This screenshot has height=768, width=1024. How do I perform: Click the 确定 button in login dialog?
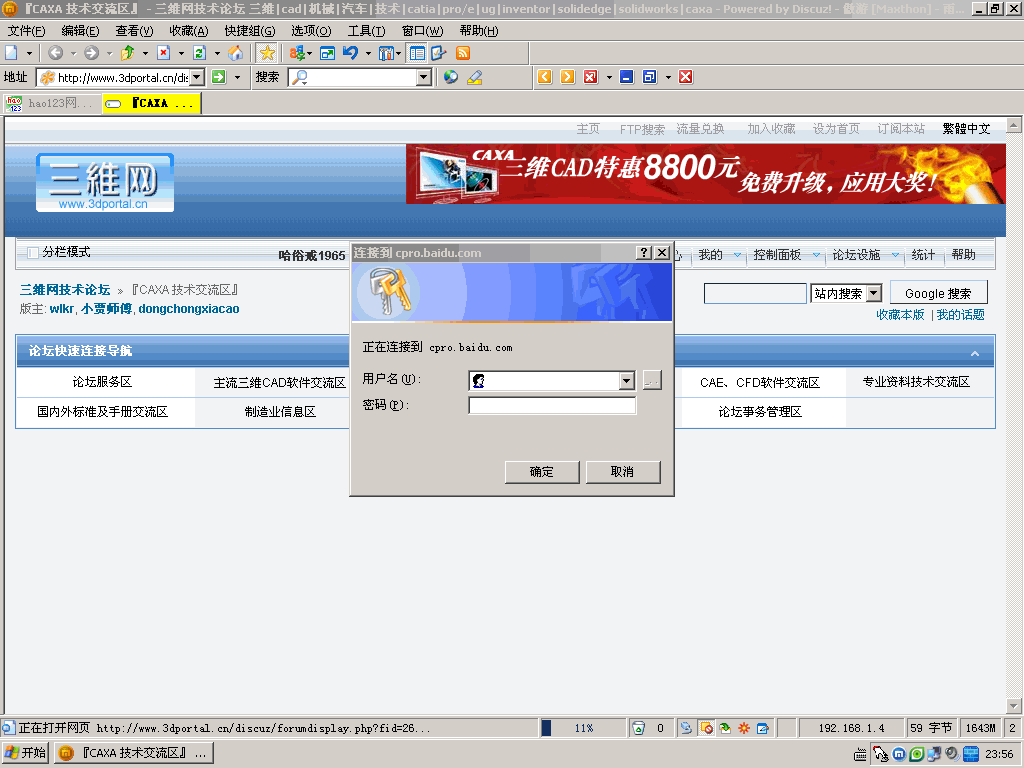tap(541, 472)
